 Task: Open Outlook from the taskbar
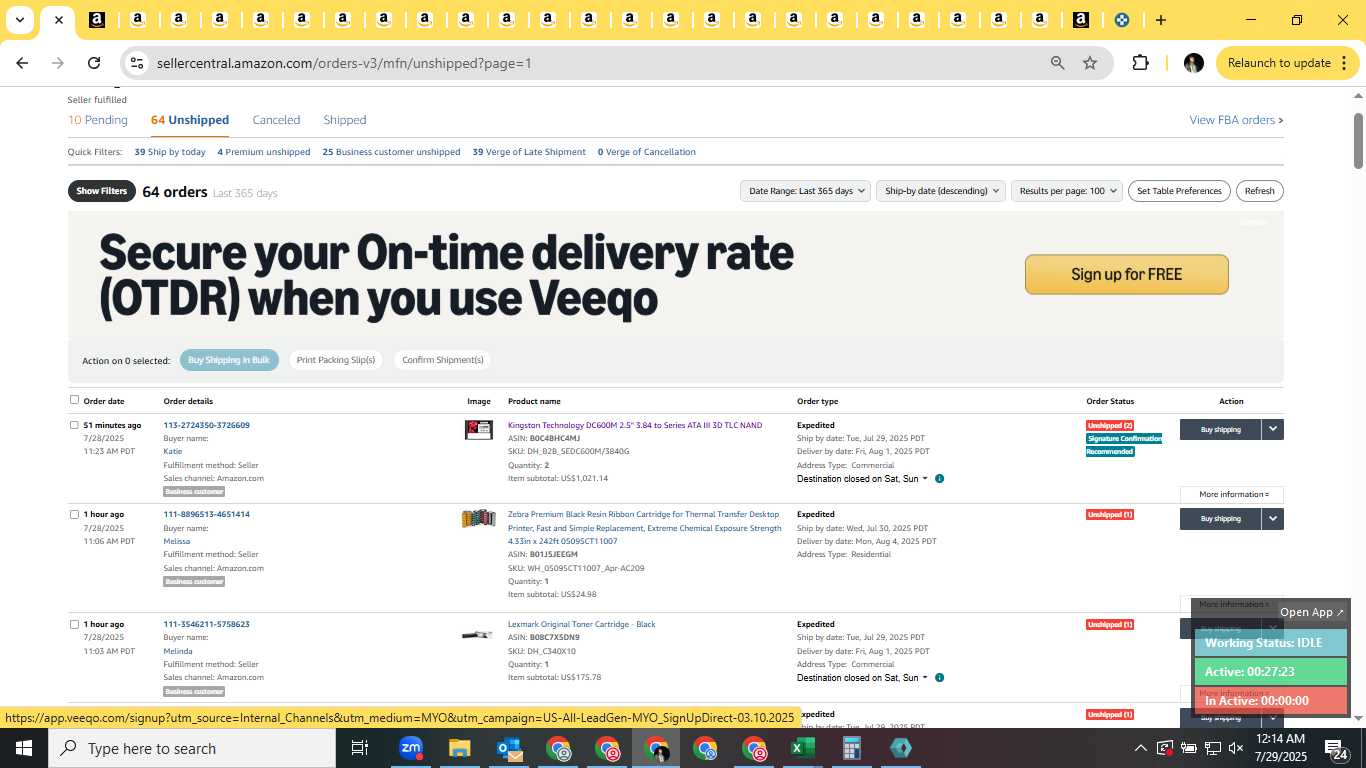[x=509, y=748]
